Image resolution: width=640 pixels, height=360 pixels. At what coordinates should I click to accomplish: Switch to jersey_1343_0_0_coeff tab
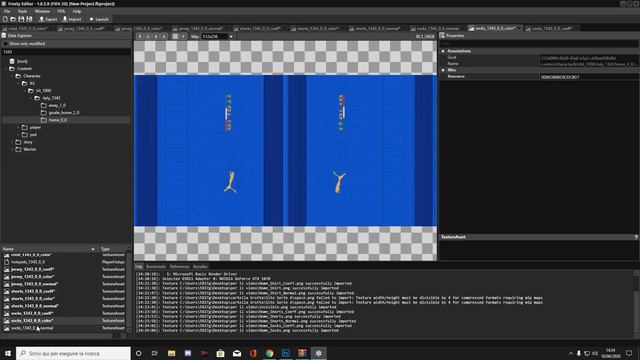[84, 29]
